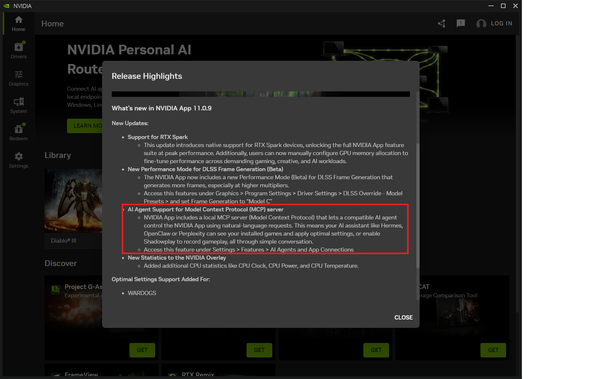Viewport: 606px width, 379px height.
Task: Click the 'Release Highlights' dialog title
Action: point(146,76)
